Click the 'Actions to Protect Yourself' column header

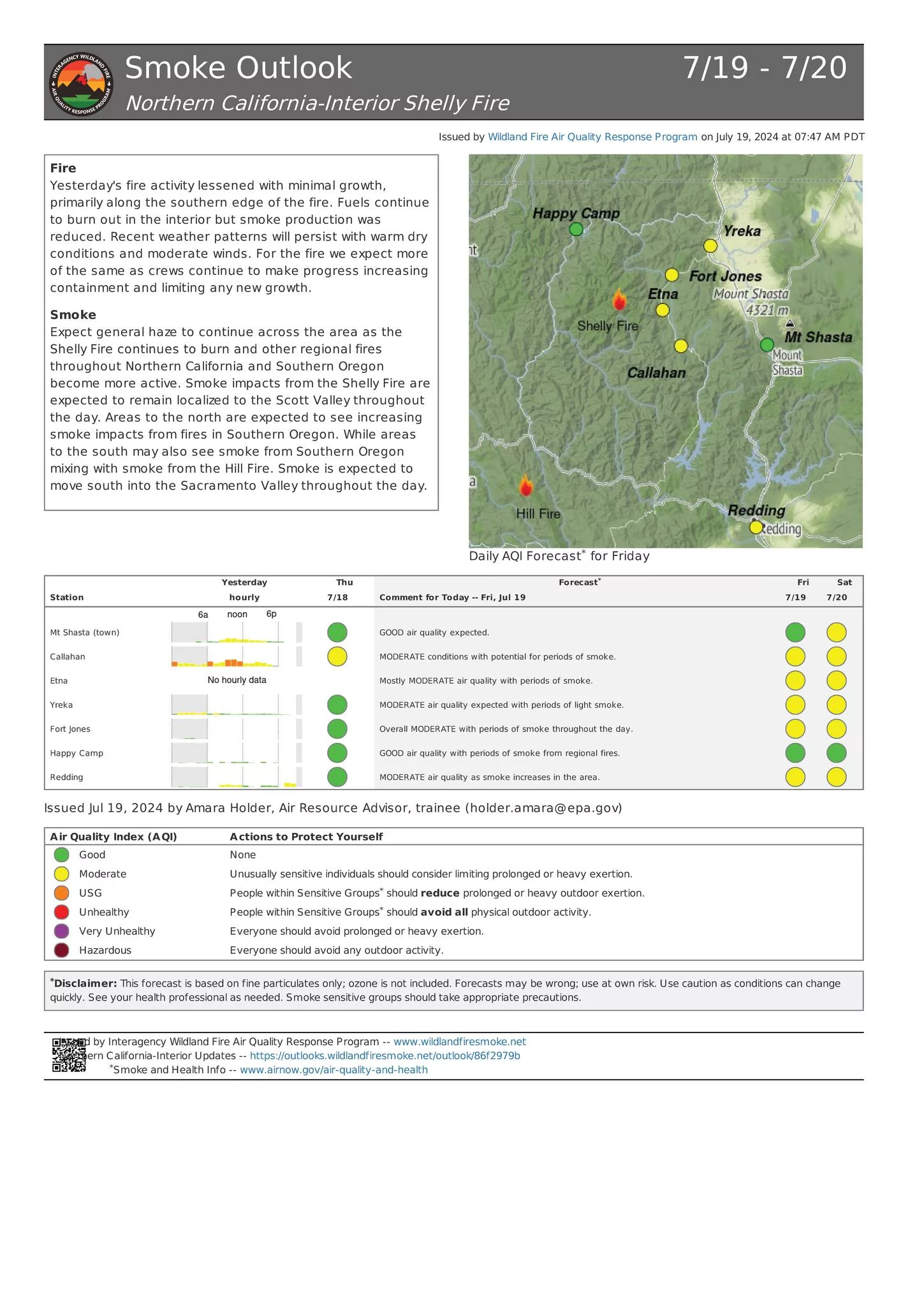(306, 837)
